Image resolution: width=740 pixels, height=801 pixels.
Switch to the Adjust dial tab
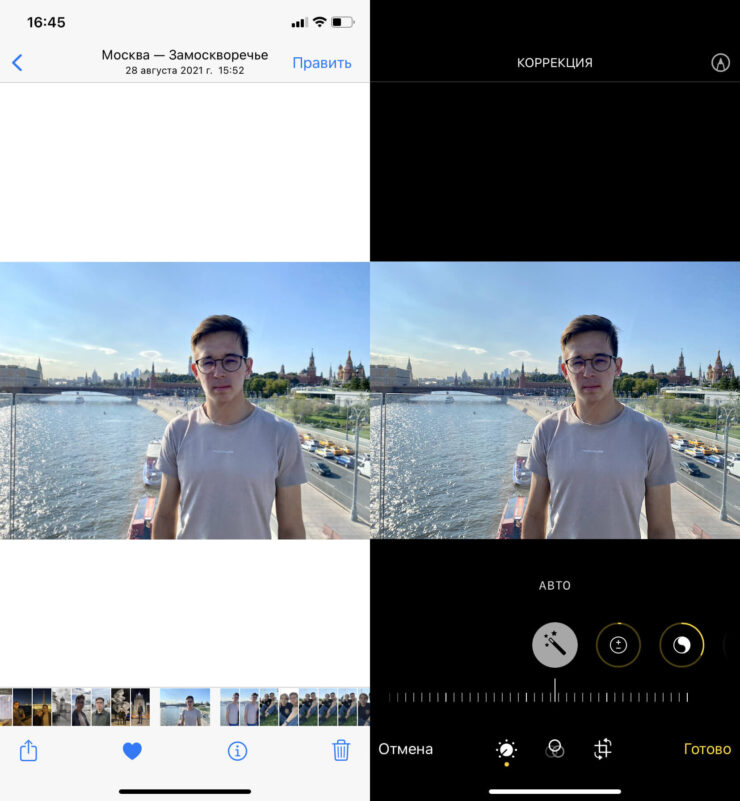507,749
